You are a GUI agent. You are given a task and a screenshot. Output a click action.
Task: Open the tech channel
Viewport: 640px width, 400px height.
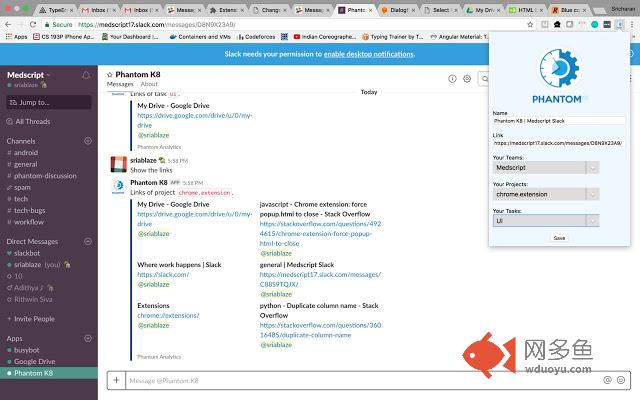pyautogui.click(x=21, y=199)
